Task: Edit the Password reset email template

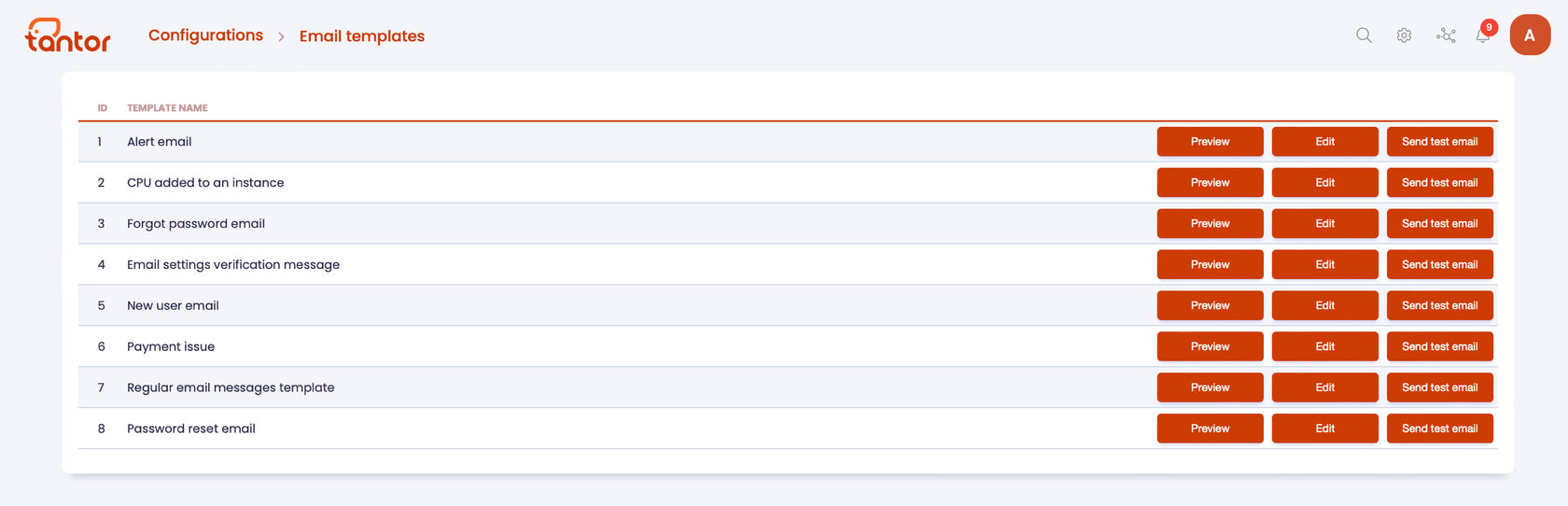Action: [1324, 429]
